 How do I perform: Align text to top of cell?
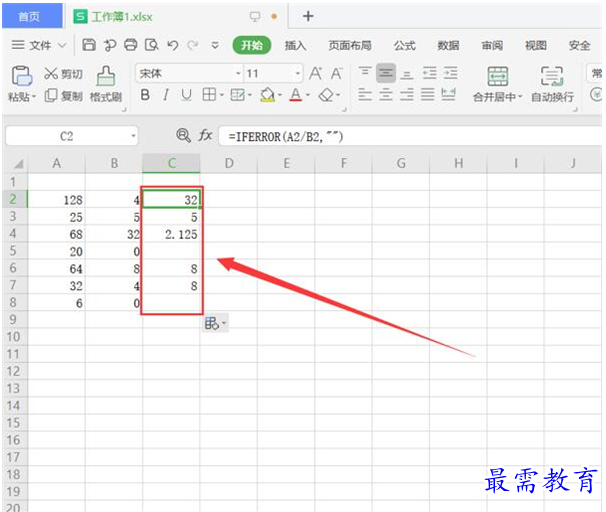pos(365,72)
